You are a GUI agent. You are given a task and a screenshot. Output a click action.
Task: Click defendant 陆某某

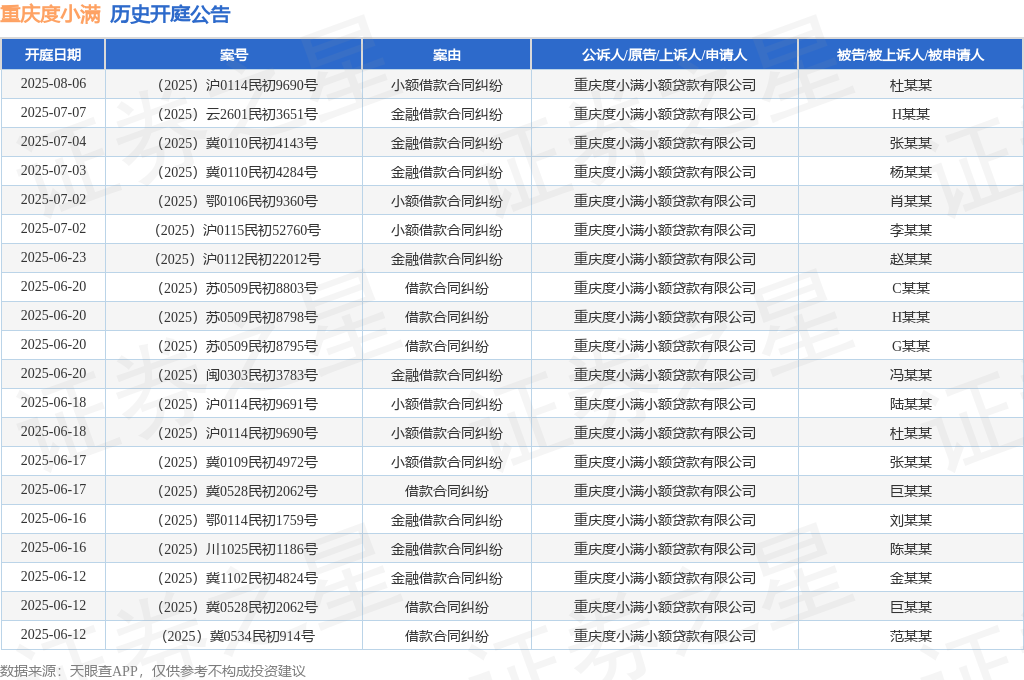910,404
